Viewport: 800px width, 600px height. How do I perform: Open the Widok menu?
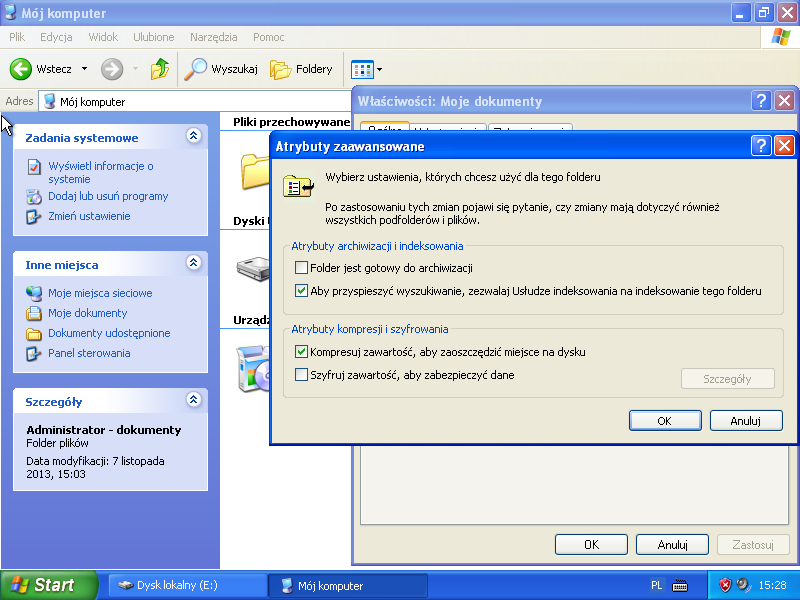tap(103, 37)
